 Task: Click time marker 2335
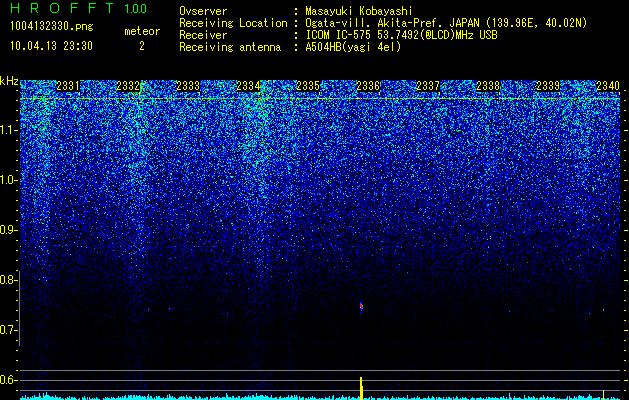click(308, 85)
